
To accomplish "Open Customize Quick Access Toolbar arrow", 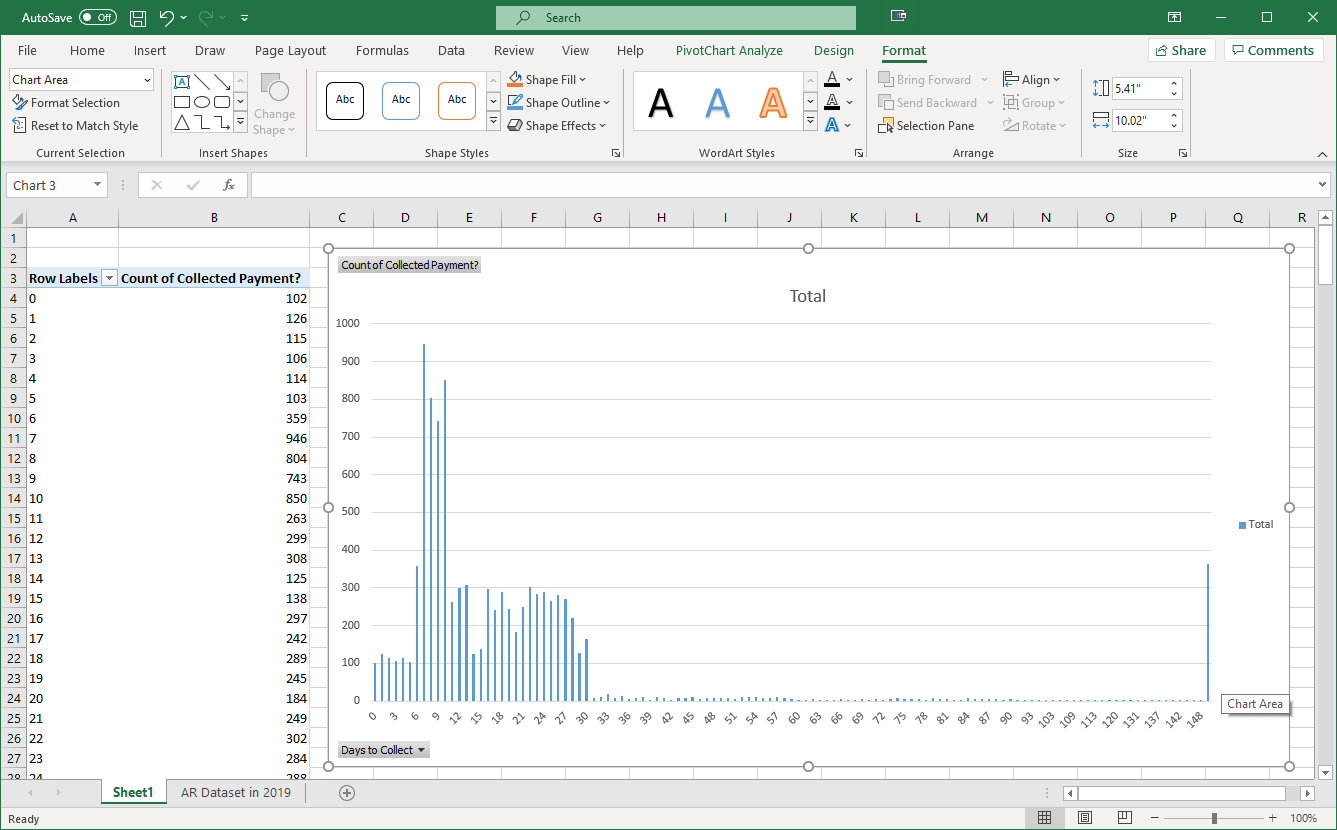I will tap(245, 18).
